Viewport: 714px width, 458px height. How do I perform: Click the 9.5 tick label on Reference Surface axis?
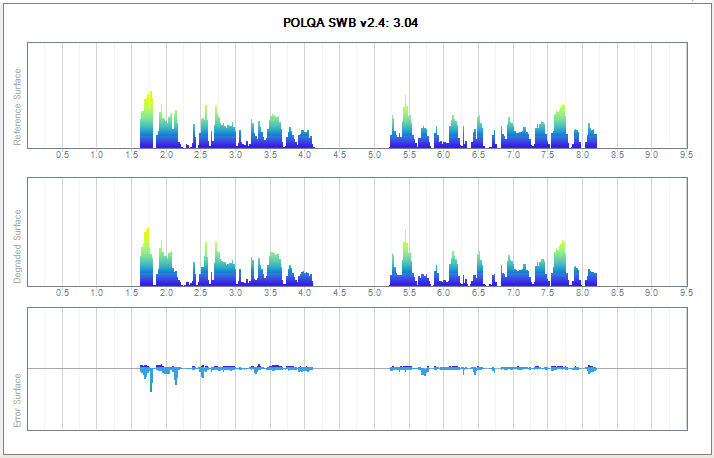[x=686, y=156]
